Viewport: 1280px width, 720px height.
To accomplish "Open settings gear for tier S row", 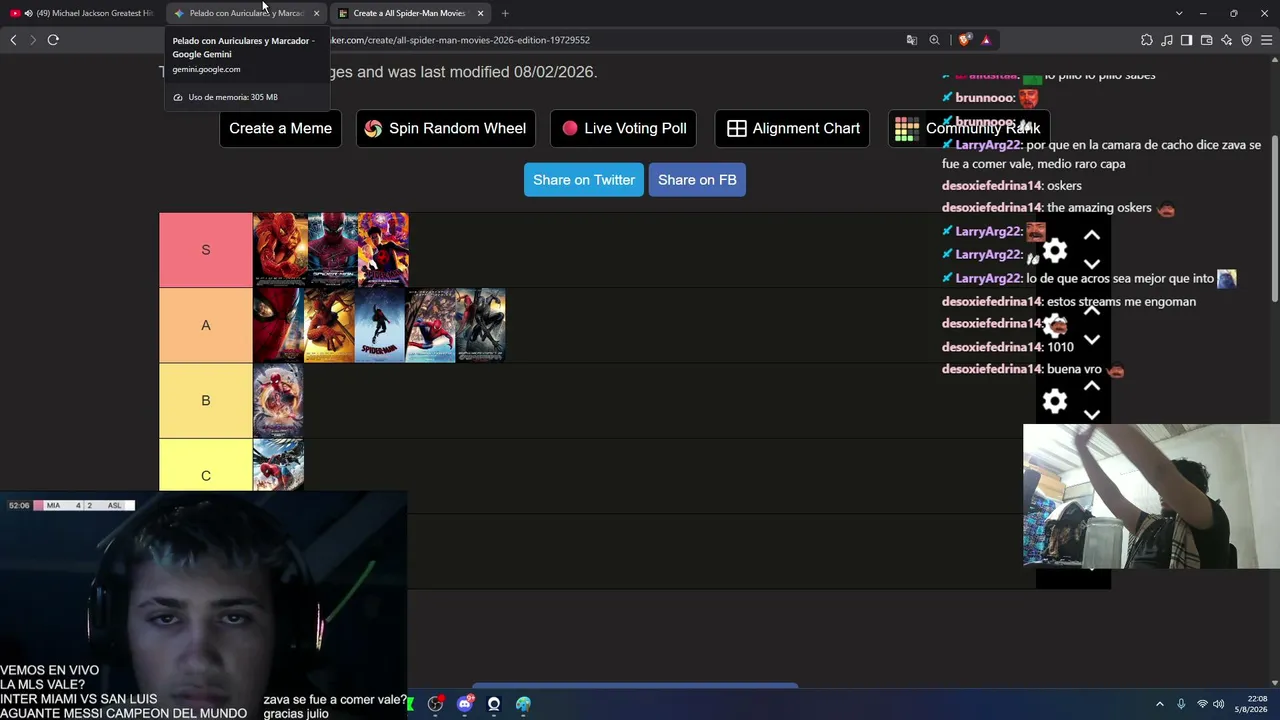I will [1055, 250].
